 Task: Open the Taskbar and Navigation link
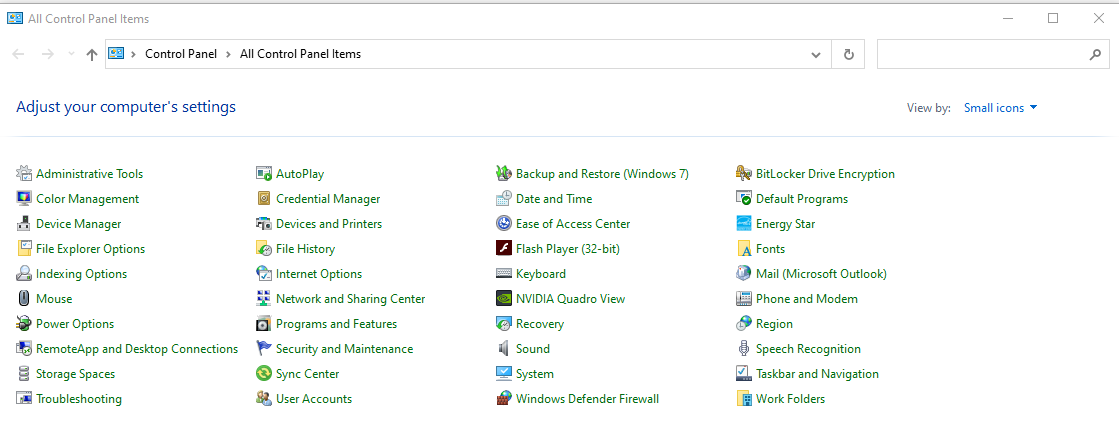(817, 373)
